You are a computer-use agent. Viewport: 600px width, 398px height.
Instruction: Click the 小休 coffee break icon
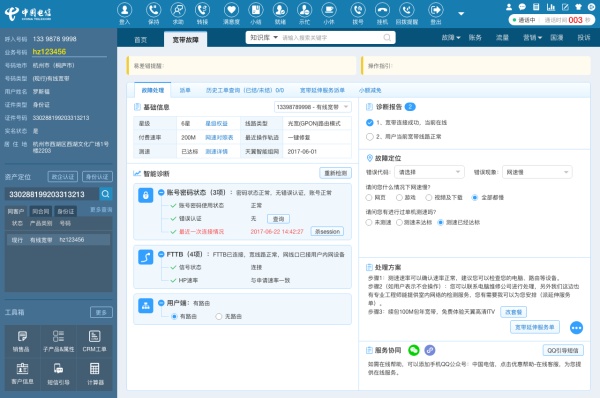pyautogui.click(x=329, y=10)
